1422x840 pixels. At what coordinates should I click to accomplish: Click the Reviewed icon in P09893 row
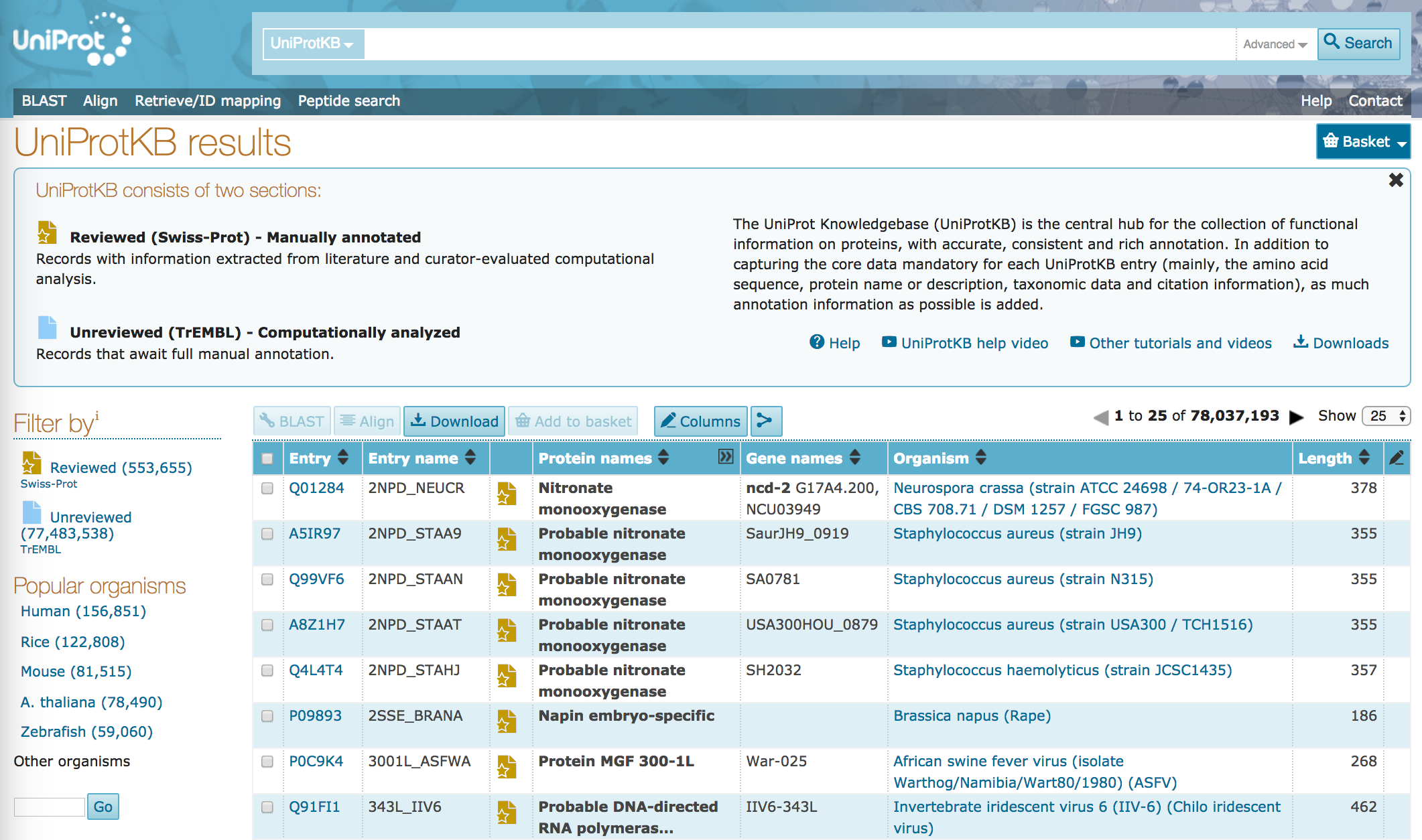(x=507, y=721)
